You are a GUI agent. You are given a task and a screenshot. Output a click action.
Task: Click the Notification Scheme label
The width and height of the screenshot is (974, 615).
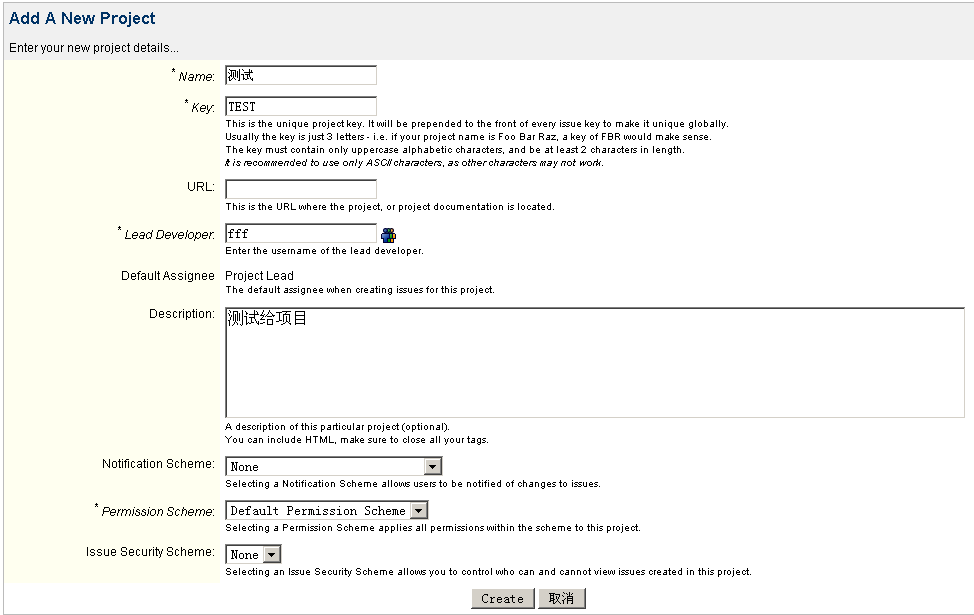click(158, 464)
